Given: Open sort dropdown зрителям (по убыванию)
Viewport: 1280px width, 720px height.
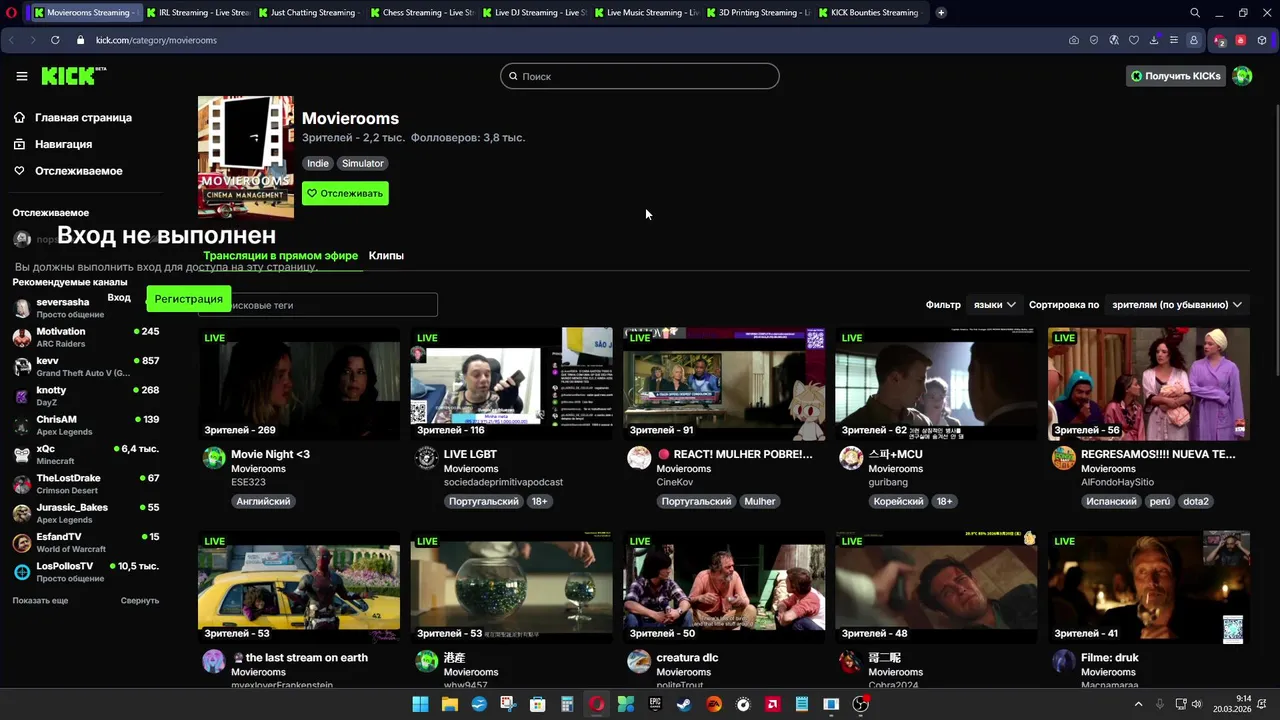Looking at the screenshot, I should click(x=1177, y=305).
